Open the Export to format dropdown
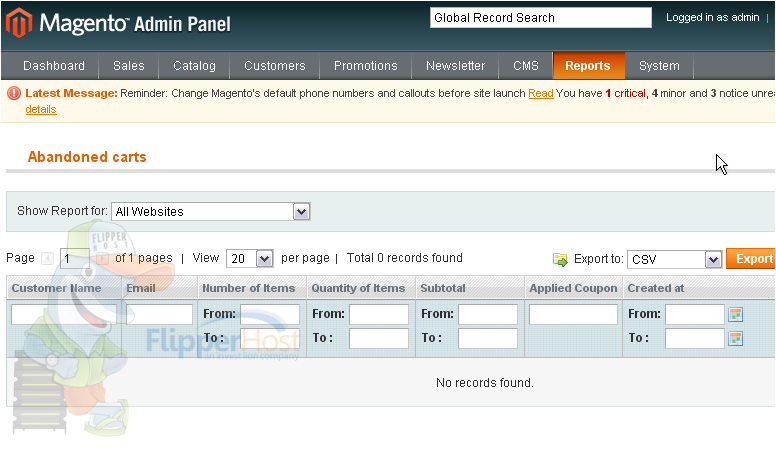The image size is (776, 450). pos(675,259)
